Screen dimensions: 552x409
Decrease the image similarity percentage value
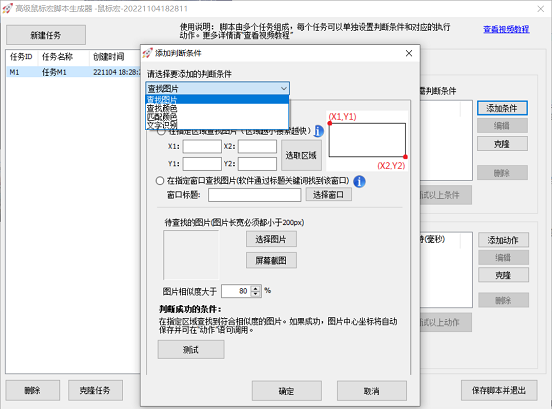(x=256, y=294)
